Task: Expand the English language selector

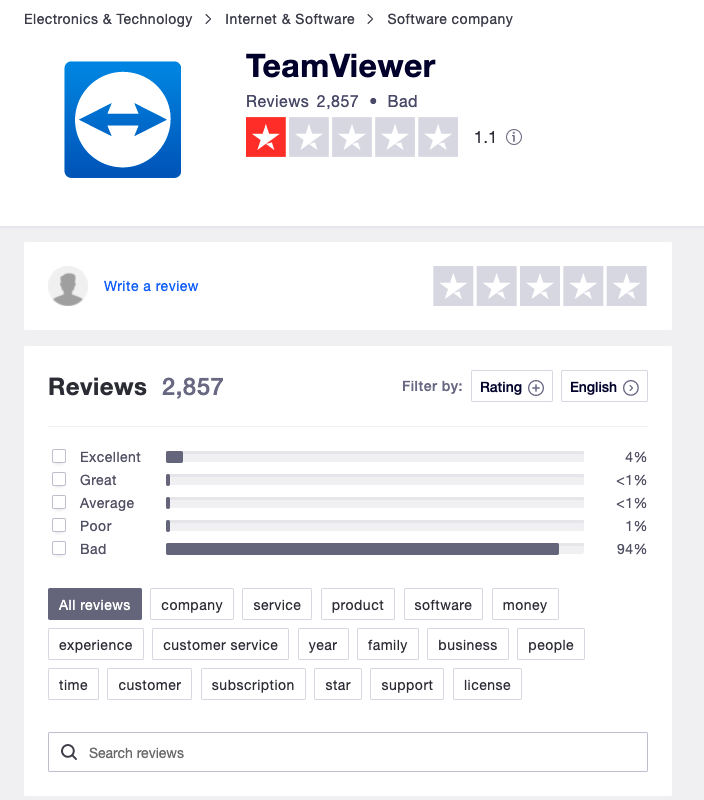Action: [x=604, y=387]
